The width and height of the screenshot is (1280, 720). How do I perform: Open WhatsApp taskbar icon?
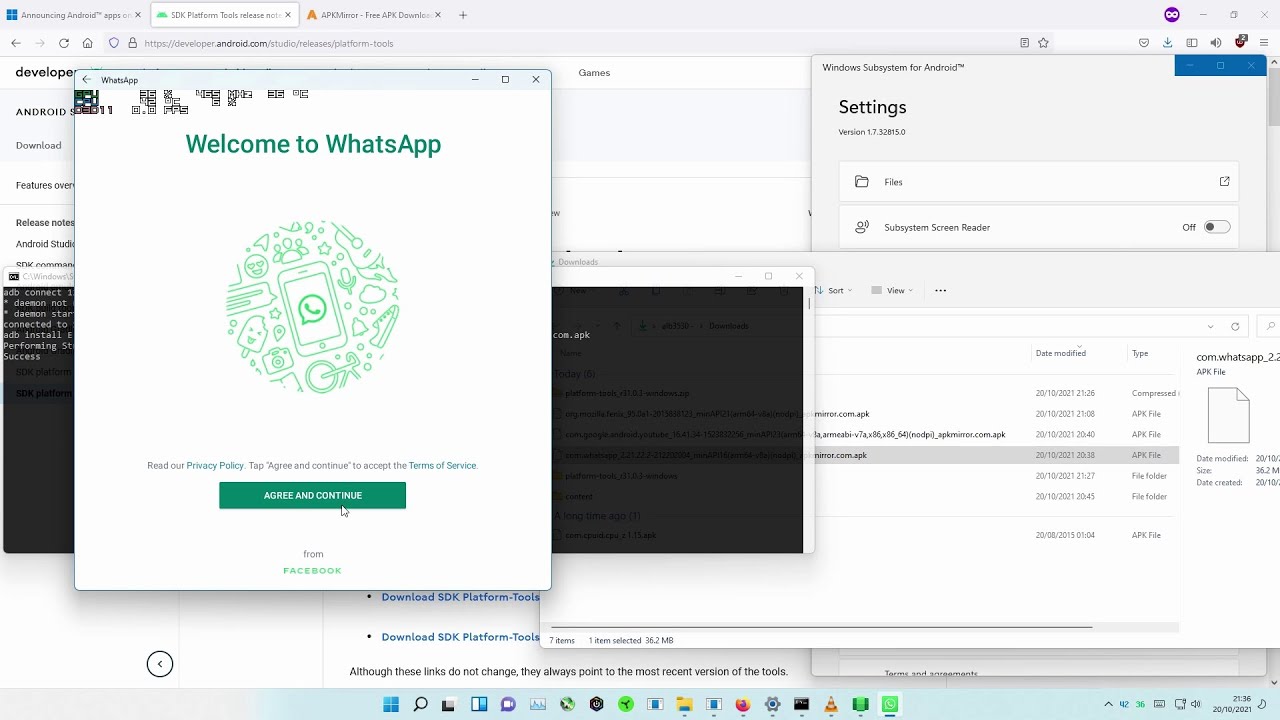pos(890,704)
